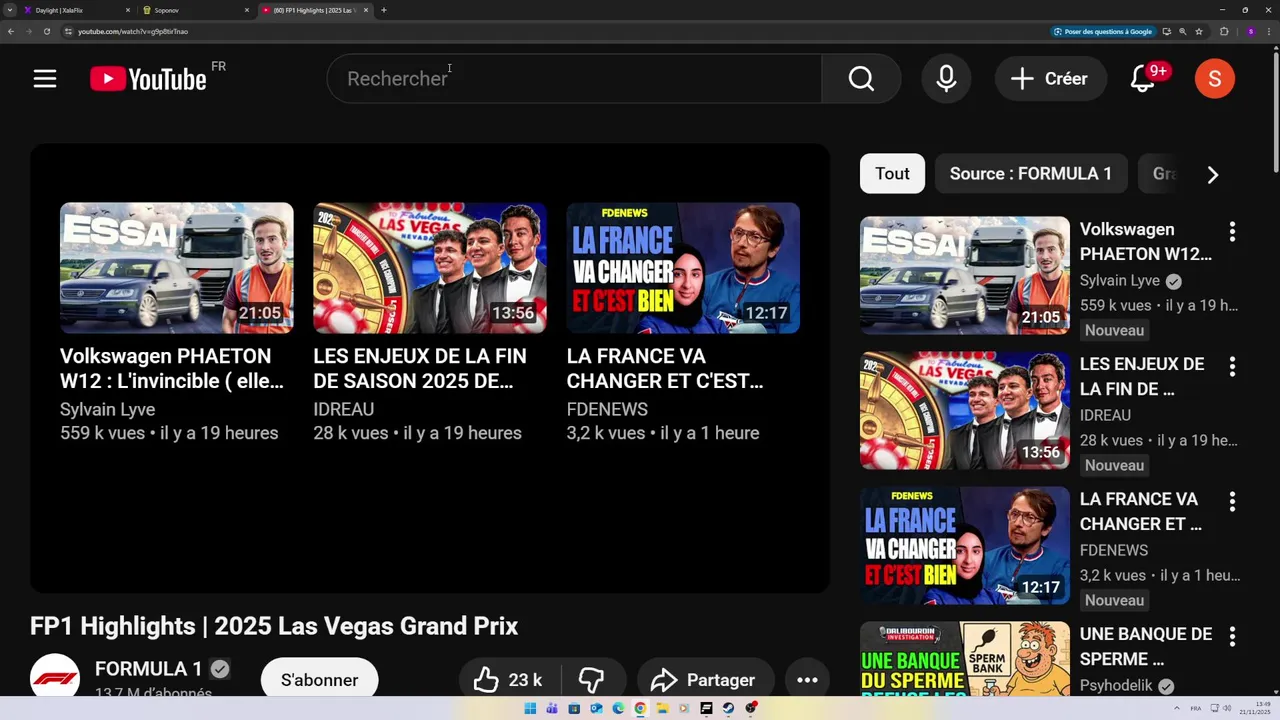Click IDREAU channel name in sidebar
The width and height of the screenshot is (1280, 720).
1105,416
